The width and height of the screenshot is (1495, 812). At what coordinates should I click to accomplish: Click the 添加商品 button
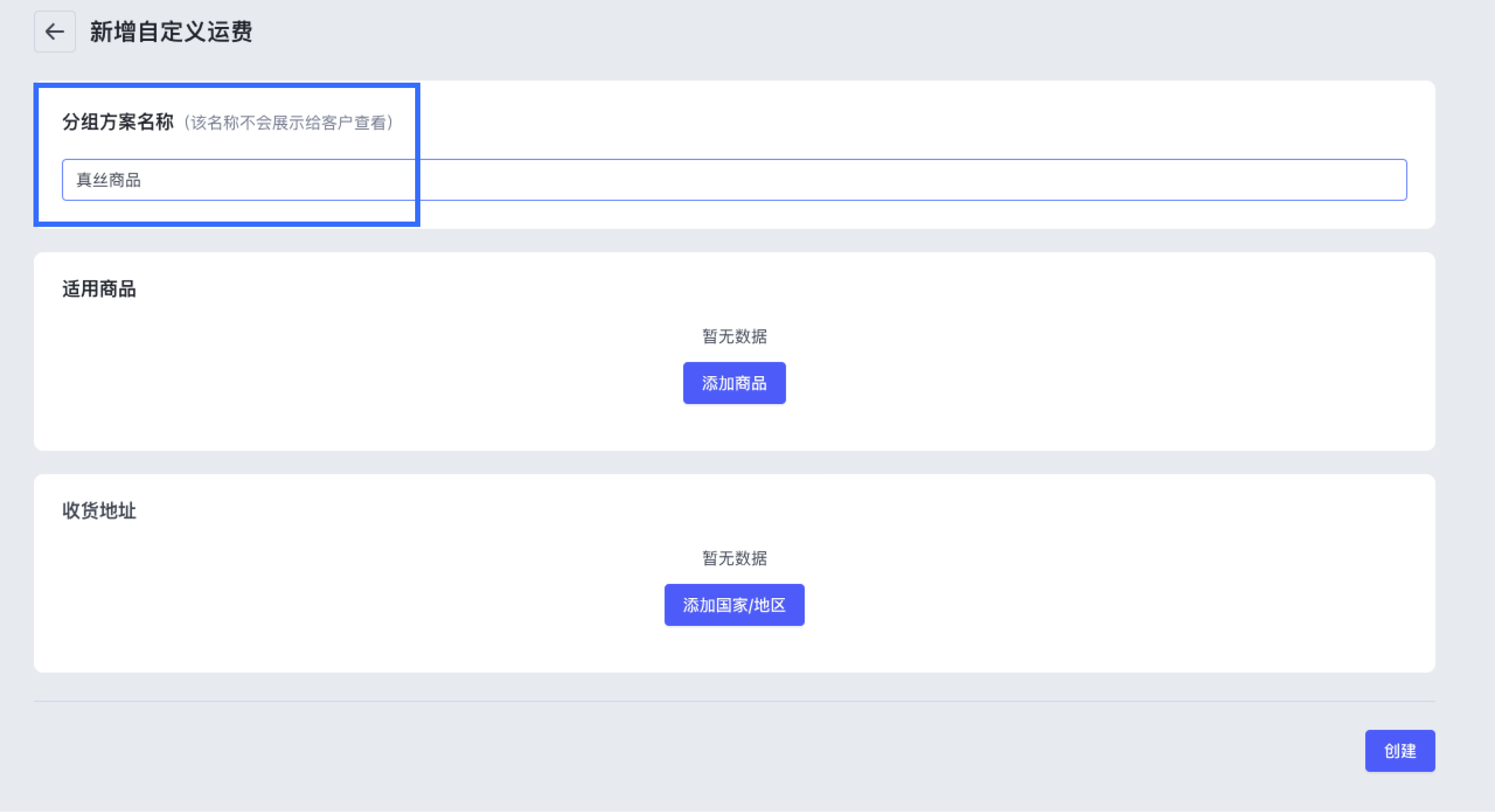pos(734,383)
